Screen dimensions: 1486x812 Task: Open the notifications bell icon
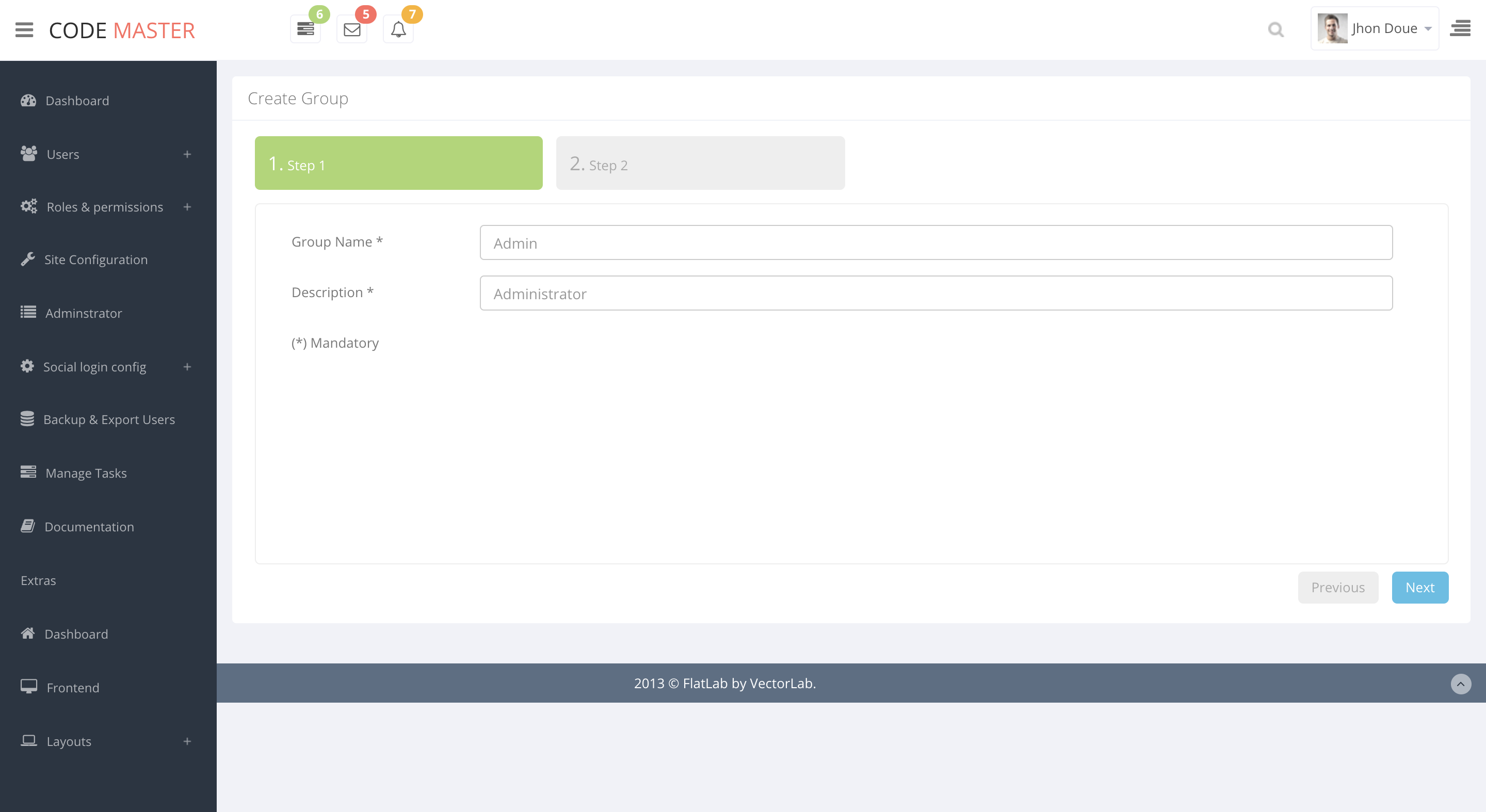pos(398,29)
